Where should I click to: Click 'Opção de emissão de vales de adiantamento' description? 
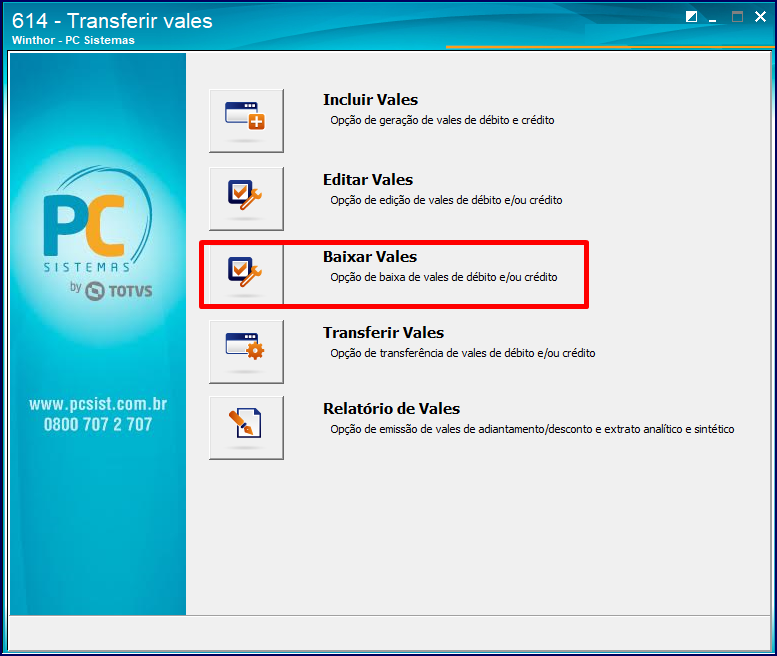pyautogui.click(x=532, y=429)
